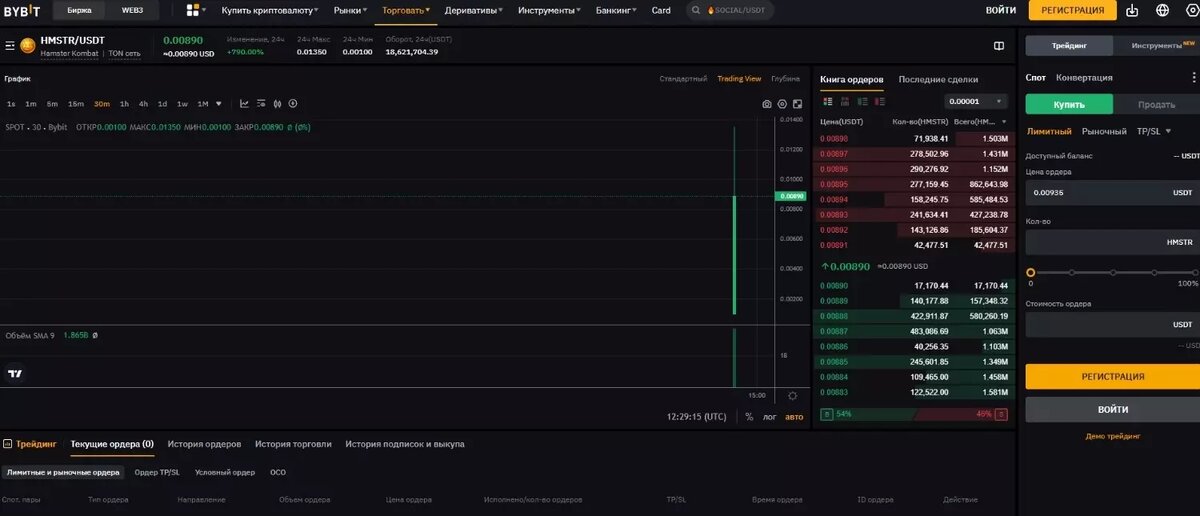Open the layout panel icon above order panel
This screenshot has height=516, width=1200.
point(999,45)
